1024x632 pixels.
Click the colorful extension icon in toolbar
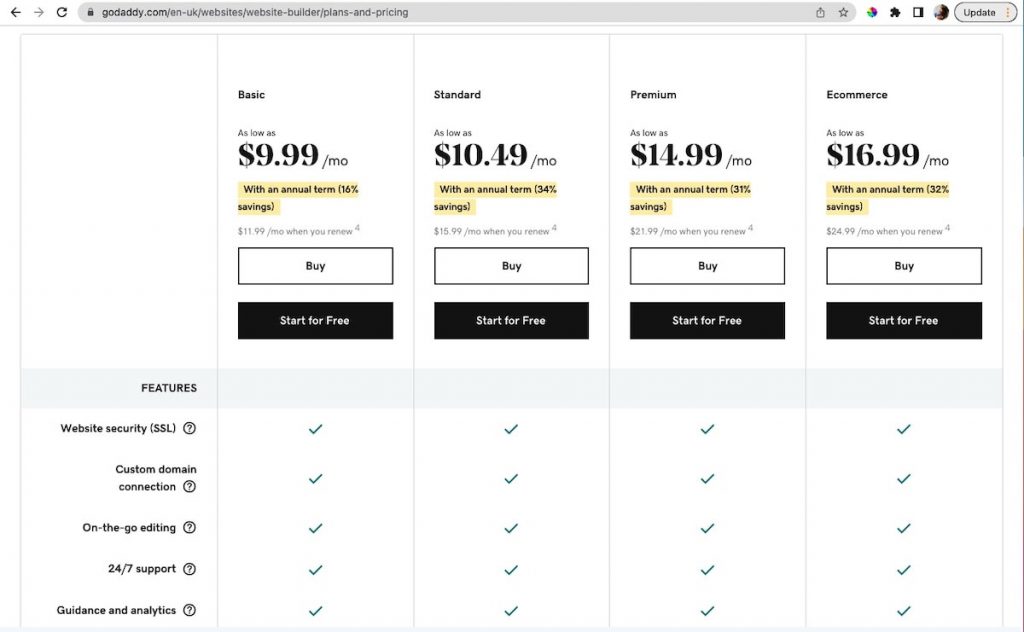(869, 12)
